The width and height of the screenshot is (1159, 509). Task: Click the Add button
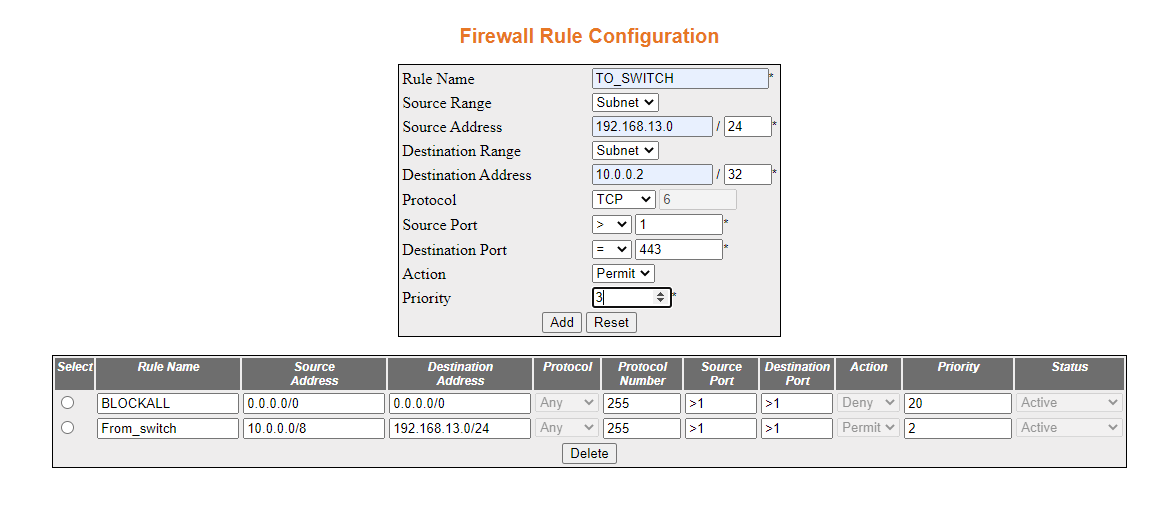(562, 322)
